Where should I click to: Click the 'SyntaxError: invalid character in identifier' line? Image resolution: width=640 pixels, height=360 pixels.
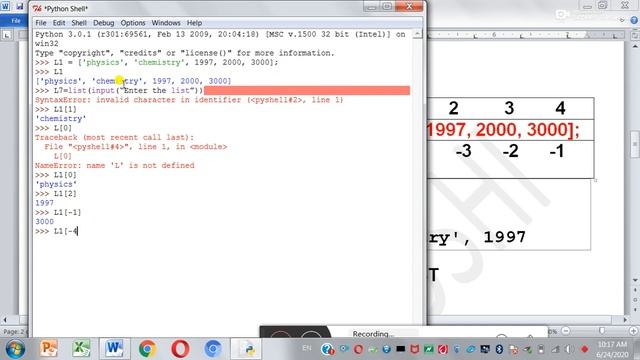pos(189,100)
